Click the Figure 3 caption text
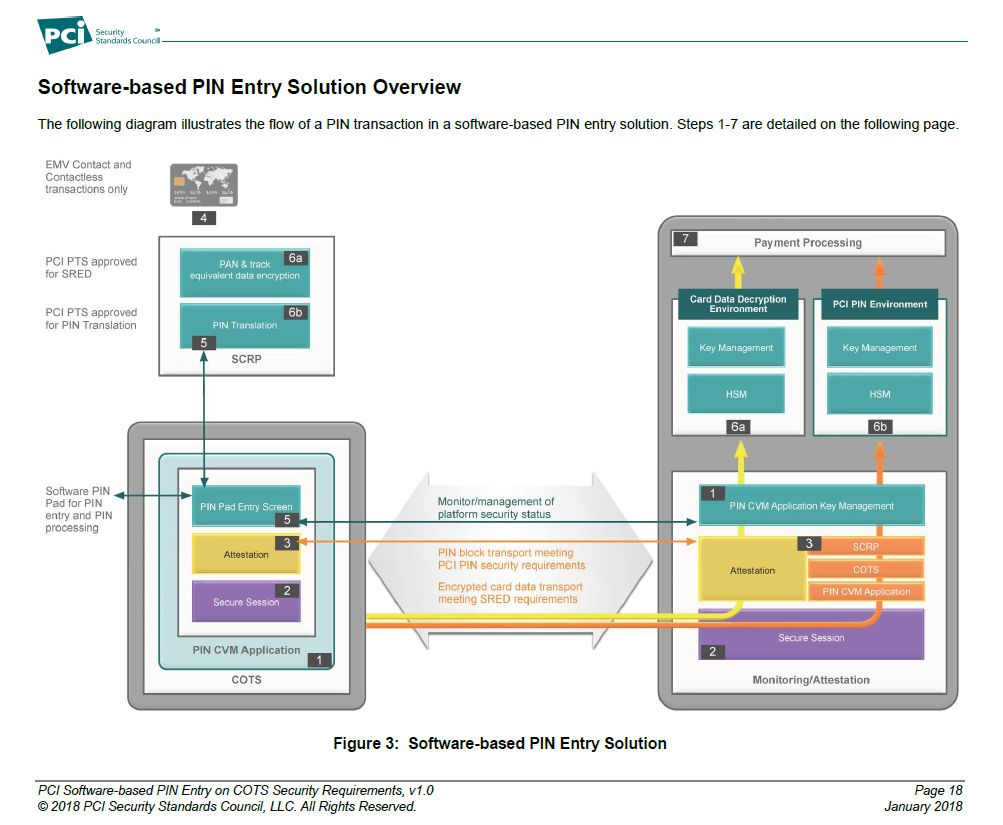The width and height of the screenshot is (1003, 825). (500, 743)
